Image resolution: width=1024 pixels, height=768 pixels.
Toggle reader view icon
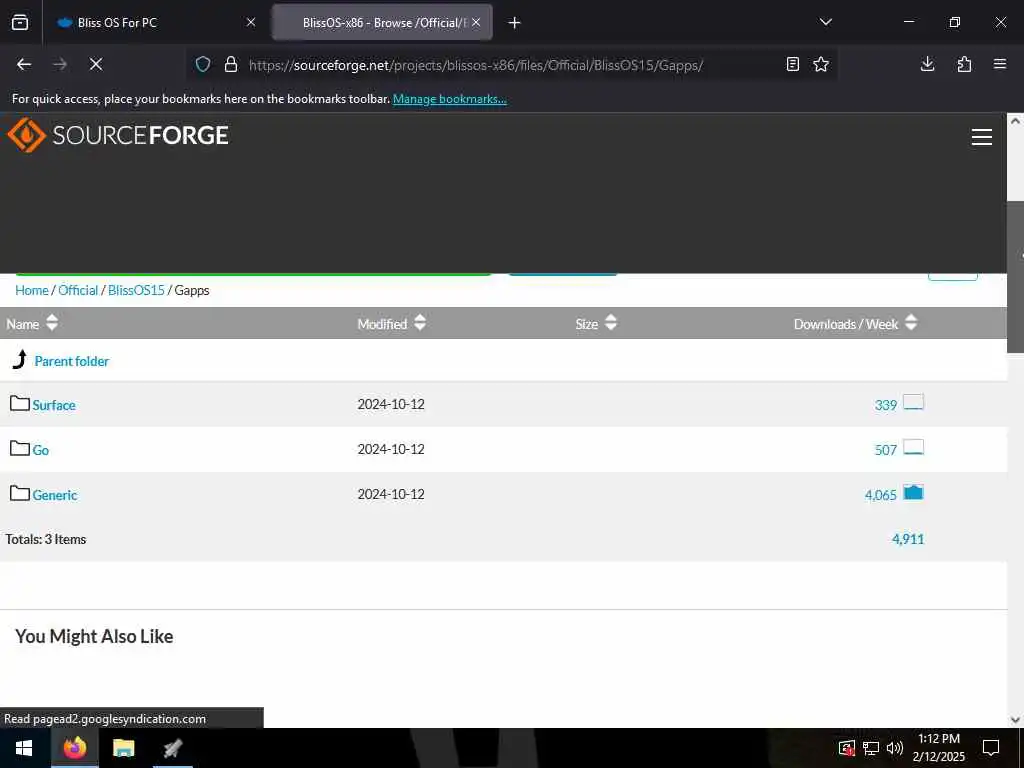pos(792,64)
